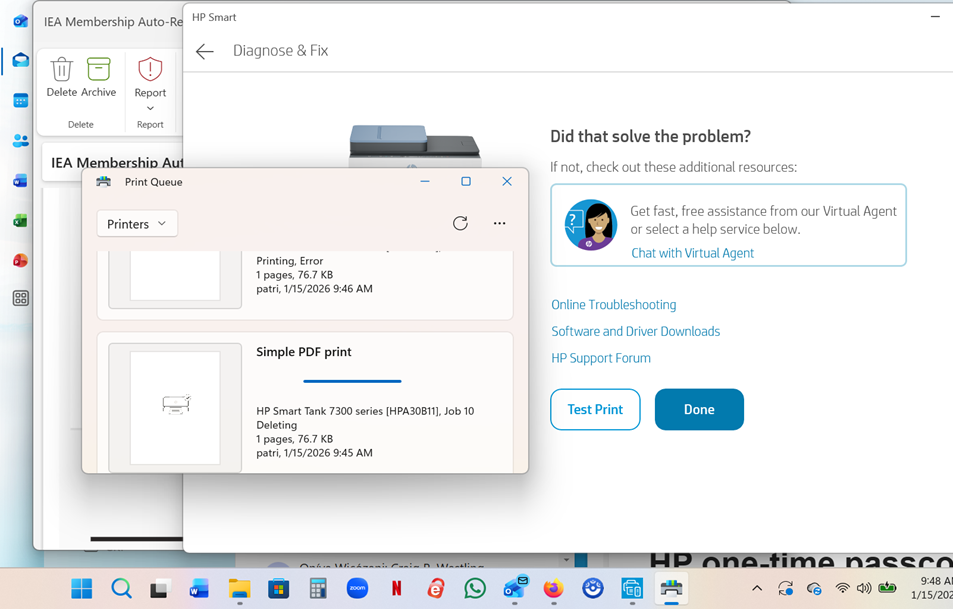This screenshot has height=609, width=953.
Task: Open the Windows Start menu
Action: (81, 588)
